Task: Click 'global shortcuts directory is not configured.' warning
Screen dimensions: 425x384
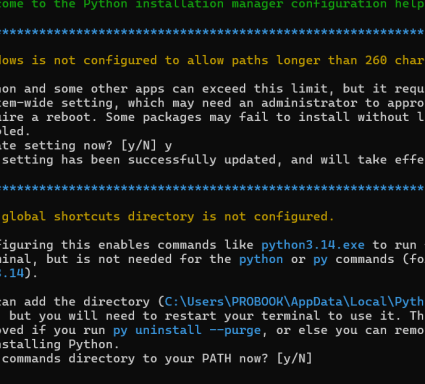Action: [168, 217]
